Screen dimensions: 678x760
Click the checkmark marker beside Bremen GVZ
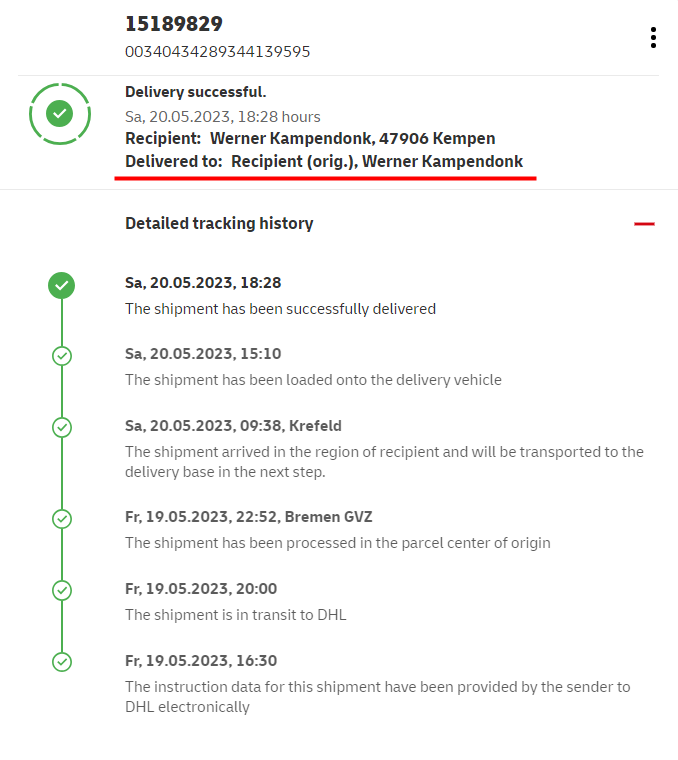tap(62, 518)
